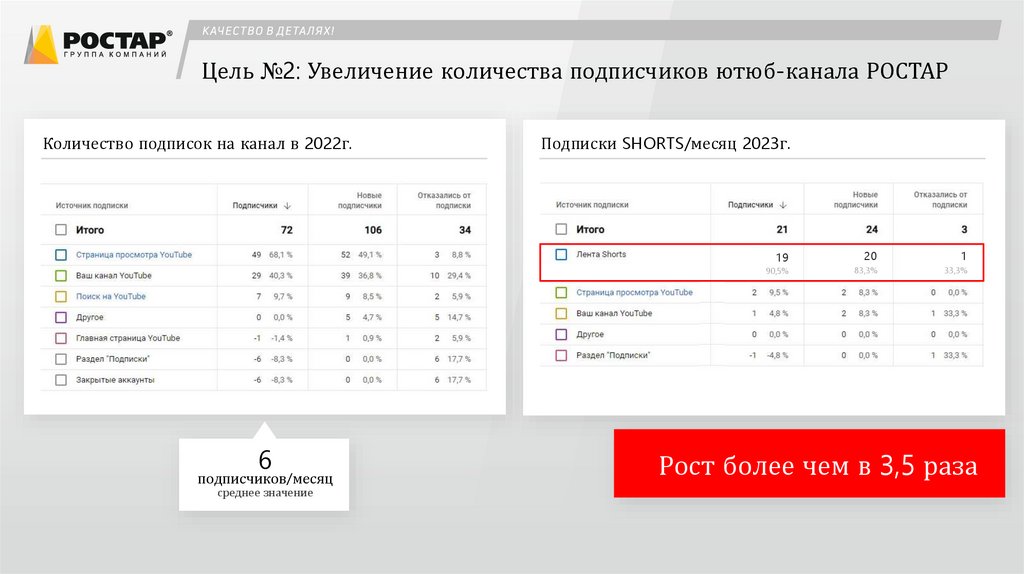Click the 9,5 % cell

click(778, 293)
